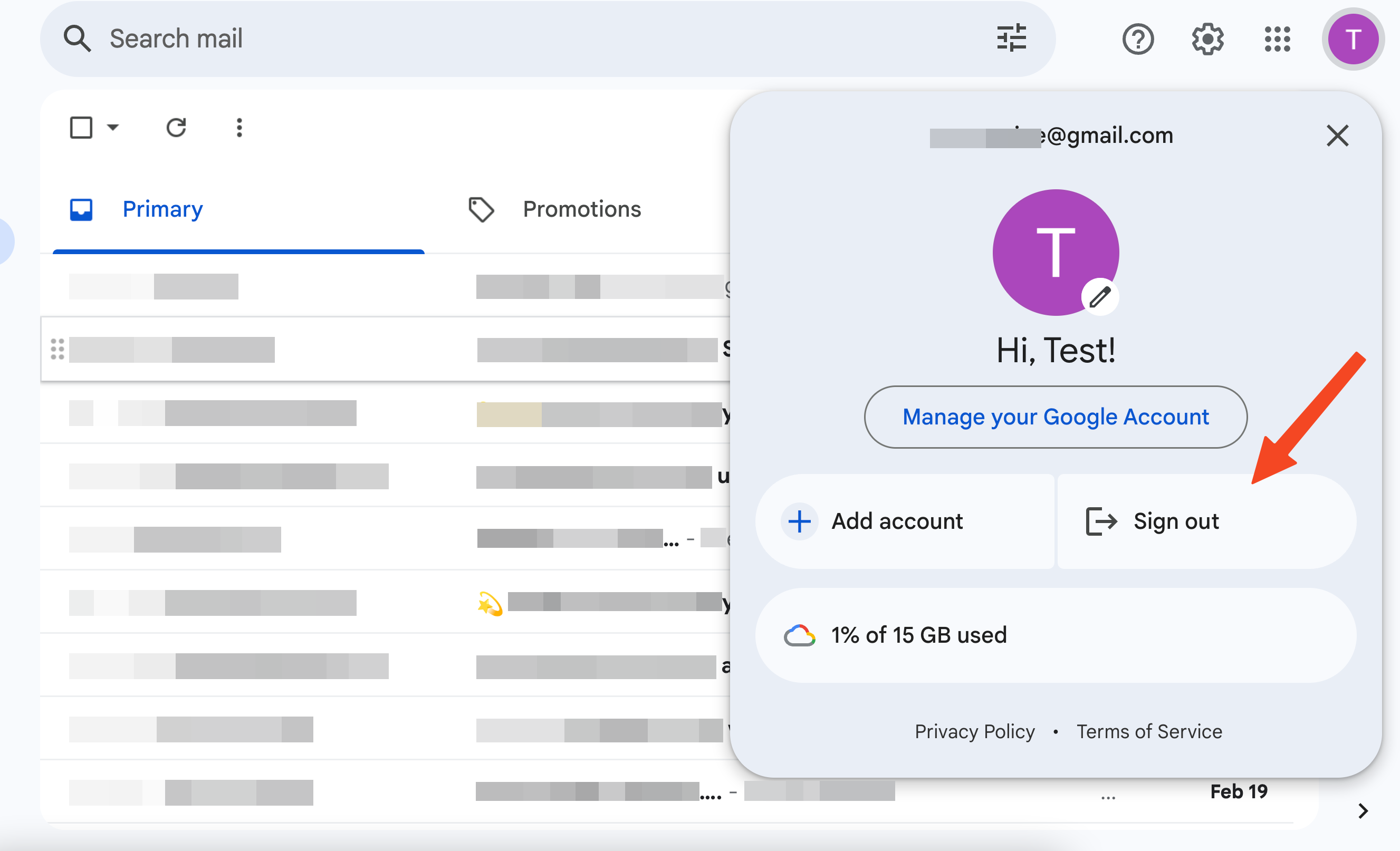This screenshot has width=1400, height=851.
Task: Open the Settings gear icon
Action: [1207, 38]
